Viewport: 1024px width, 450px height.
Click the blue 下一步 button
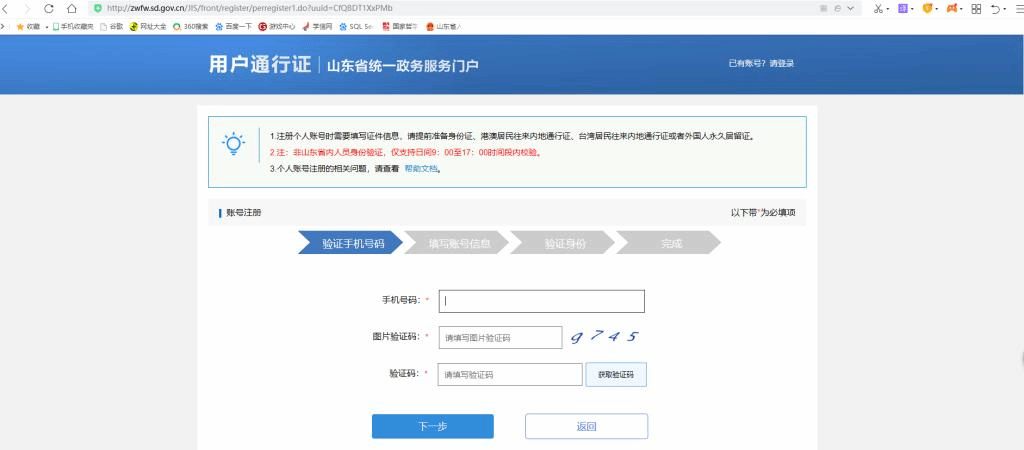(432, 426)
